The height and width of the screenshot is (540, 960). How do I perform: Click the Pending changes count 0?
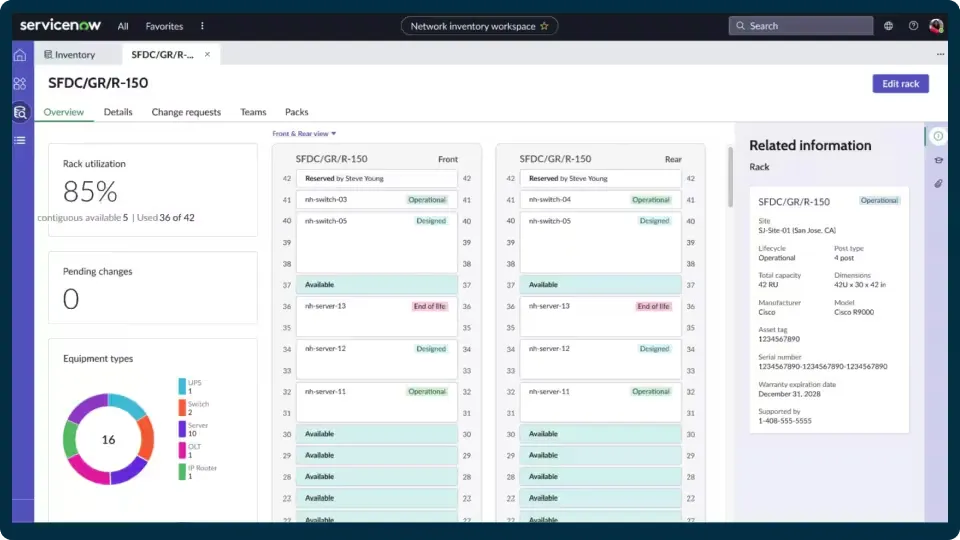[x=71, y=299]
